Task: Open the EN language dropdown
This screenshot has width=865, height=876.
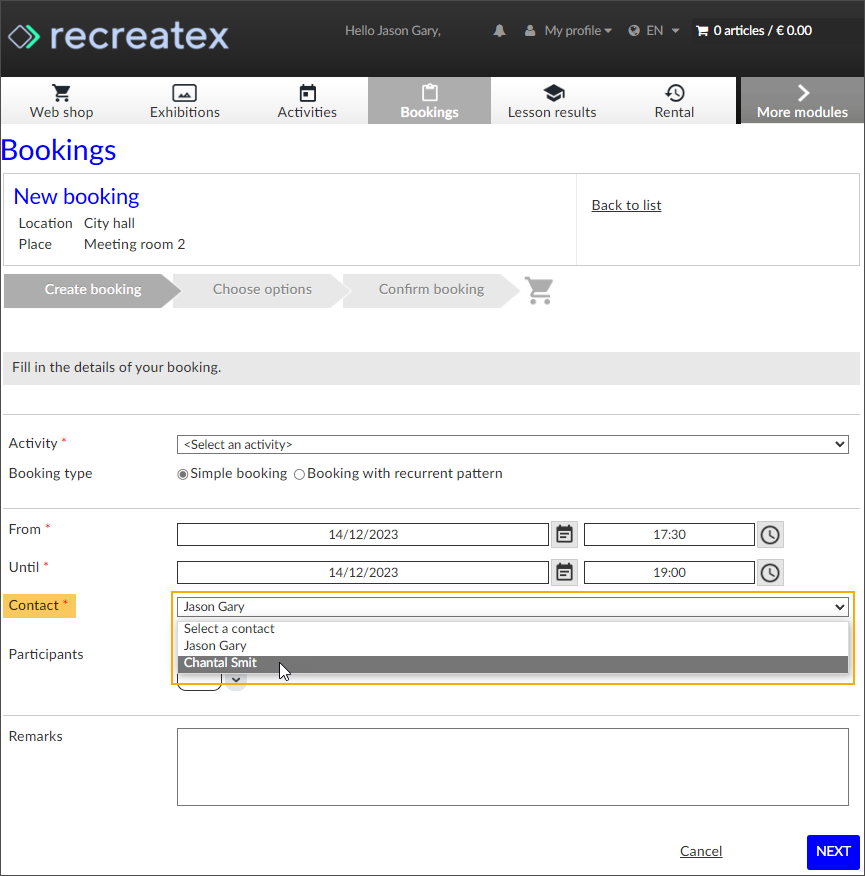Action: [x=653, y=30]
